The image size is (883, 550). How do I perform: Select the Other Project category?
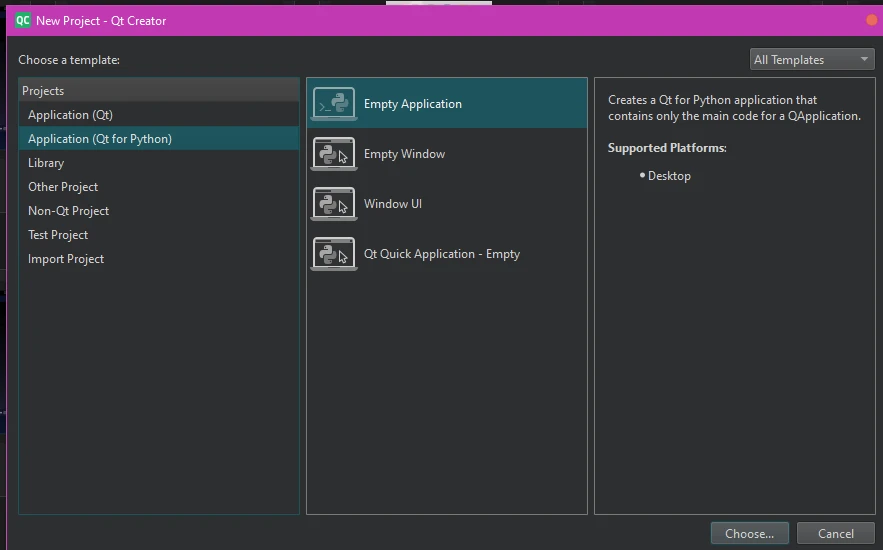pos(159,187)
